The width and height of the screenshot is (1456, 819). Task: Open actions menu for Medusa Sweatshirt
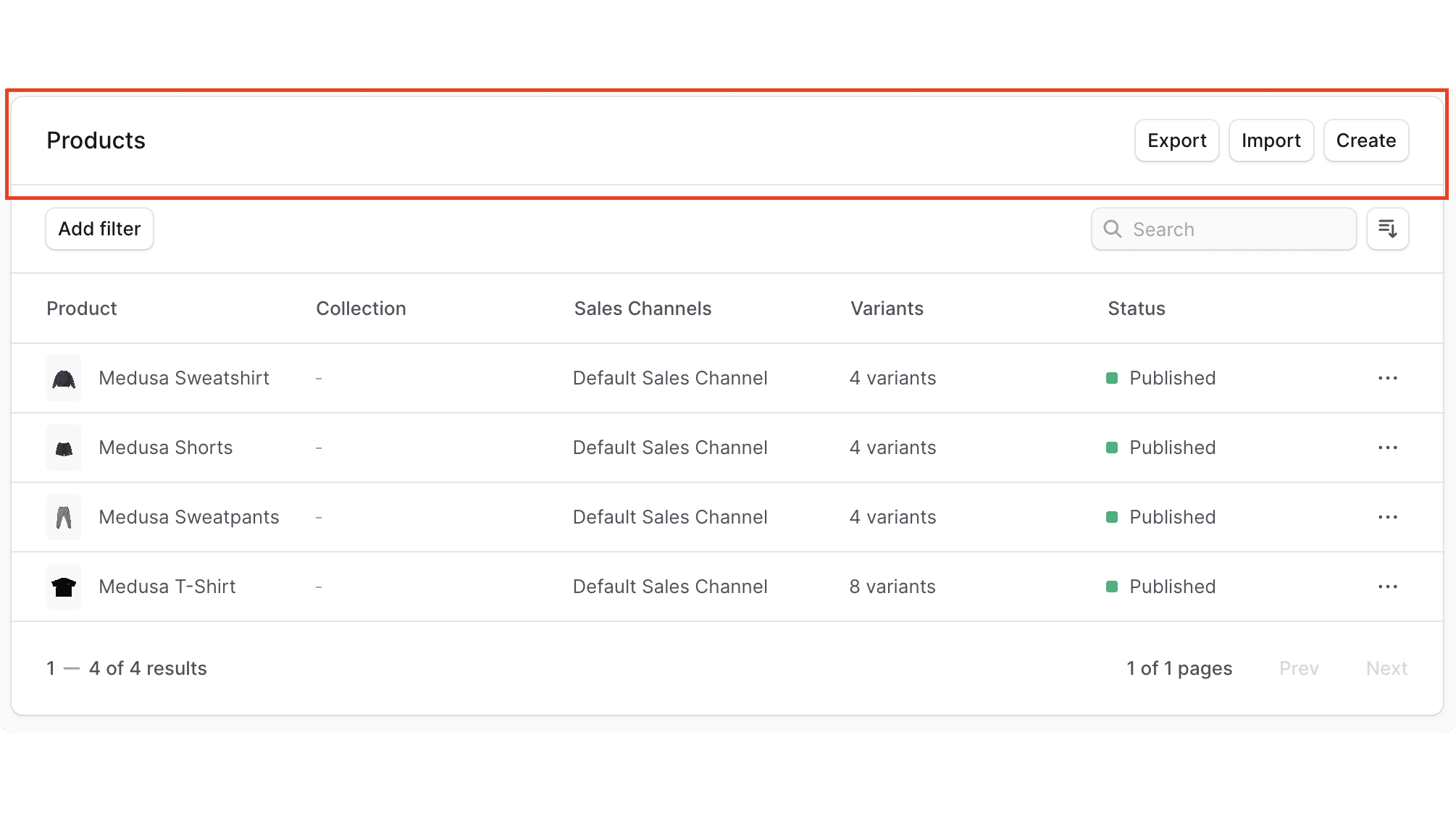click(x=1387, y=378)
